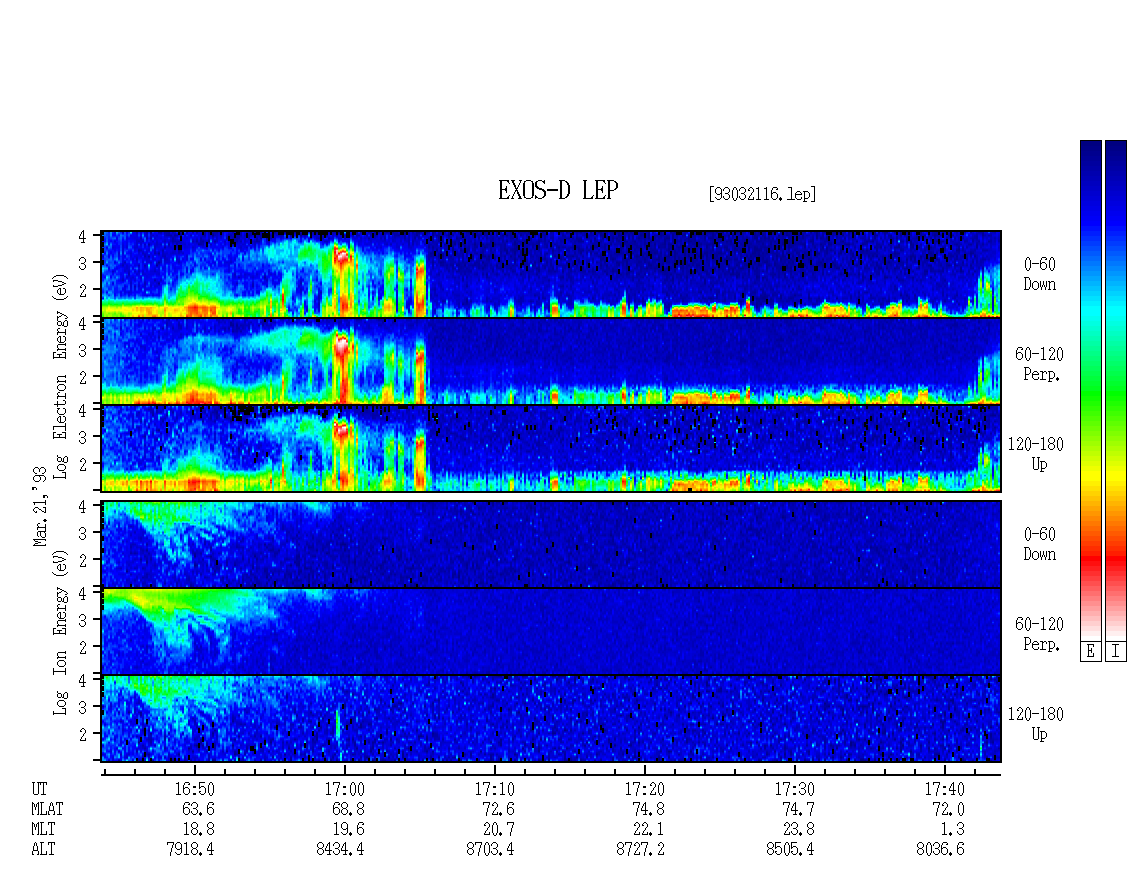Click the Log Ion Energy (eV) axis label
This screenshot has height=875, width=1130.
click(x=61, y=633)
